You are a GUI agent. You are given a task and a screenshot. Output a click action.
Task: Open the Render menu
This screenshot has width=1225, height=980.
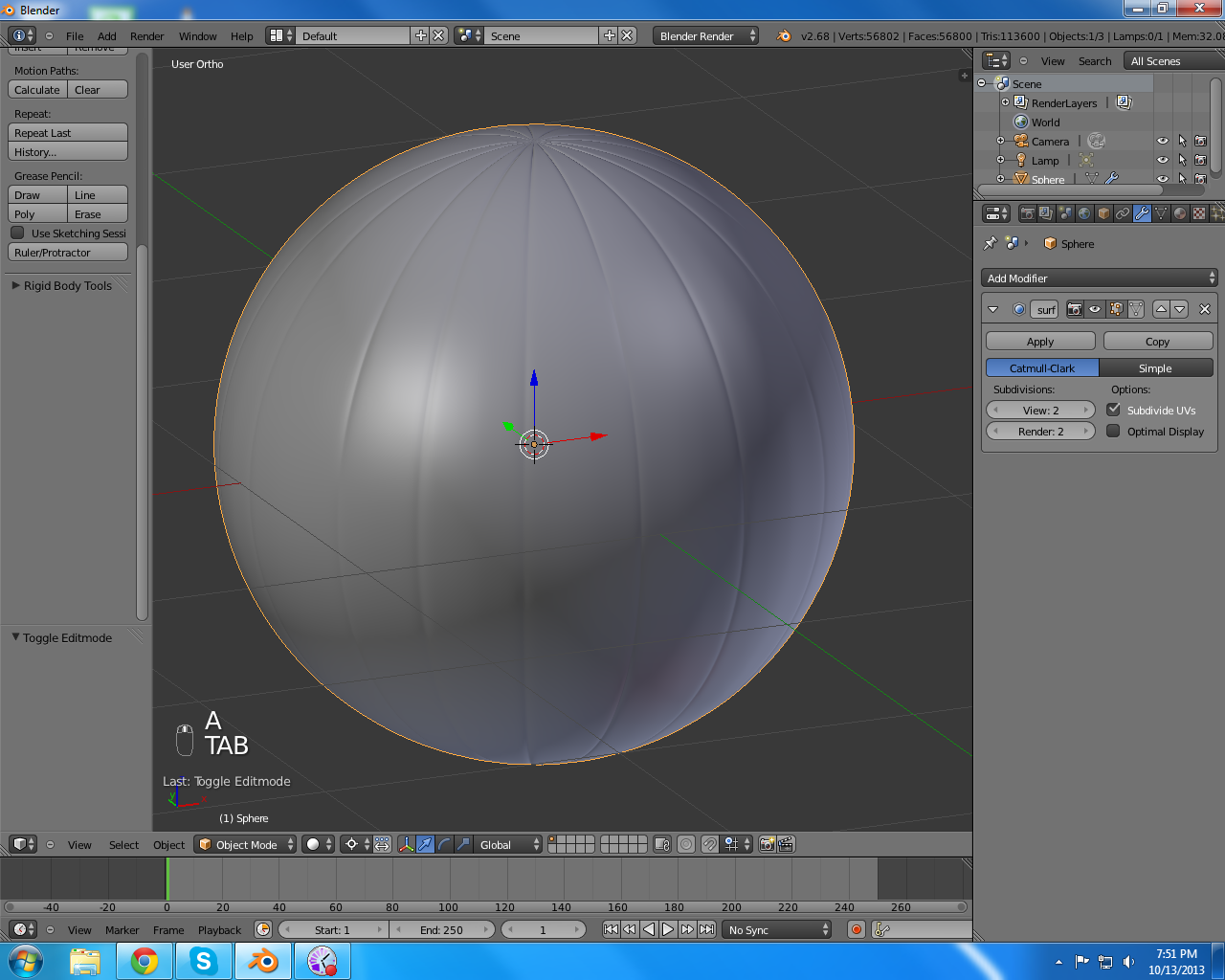(146, 35)
